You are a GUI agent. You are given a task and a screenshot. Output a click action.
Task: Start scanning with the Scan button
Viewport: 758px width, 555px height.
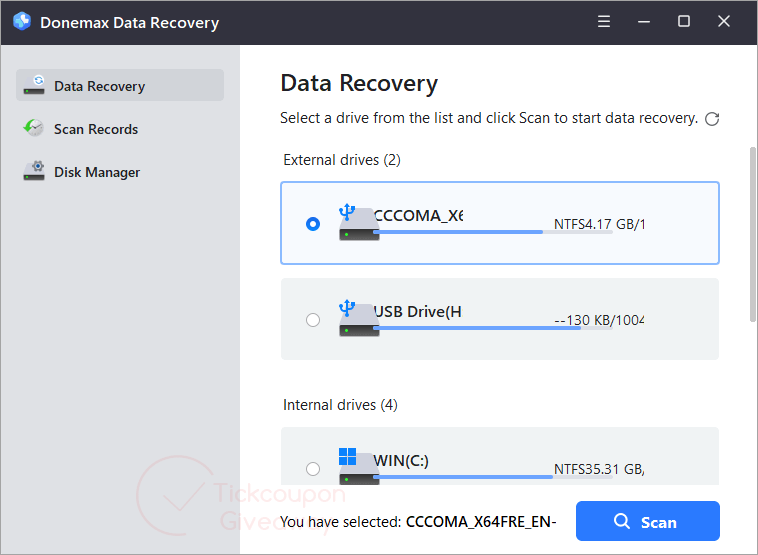tap(648, 521)
